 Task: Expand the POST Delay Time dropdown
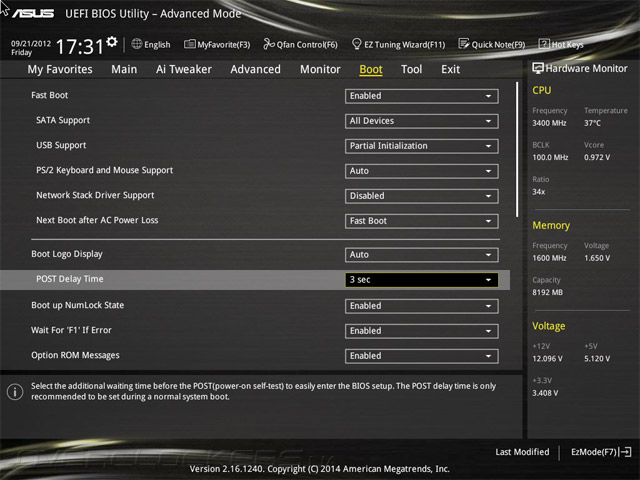422,280
